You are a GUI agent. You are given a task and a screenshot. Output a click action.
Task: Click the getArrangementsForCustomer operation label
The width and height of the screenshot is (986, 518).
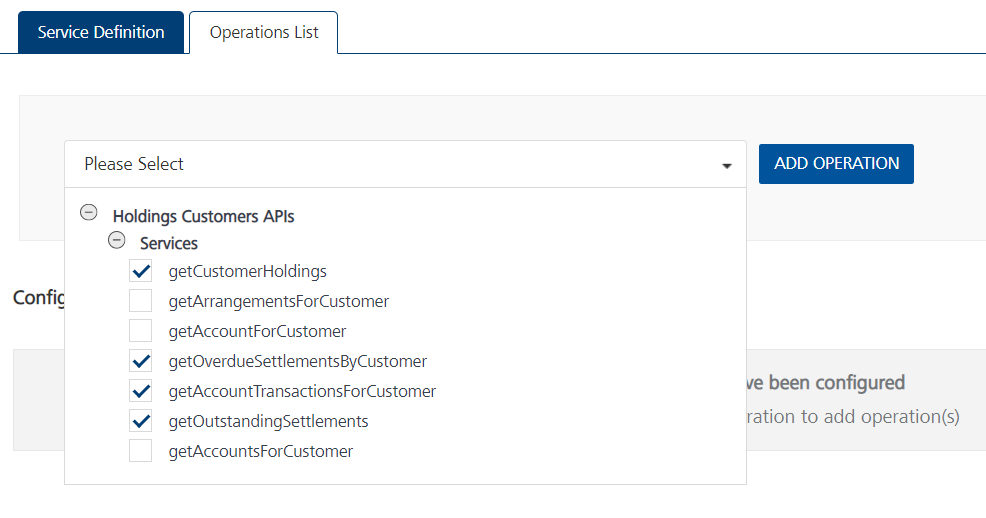[278, 301]
